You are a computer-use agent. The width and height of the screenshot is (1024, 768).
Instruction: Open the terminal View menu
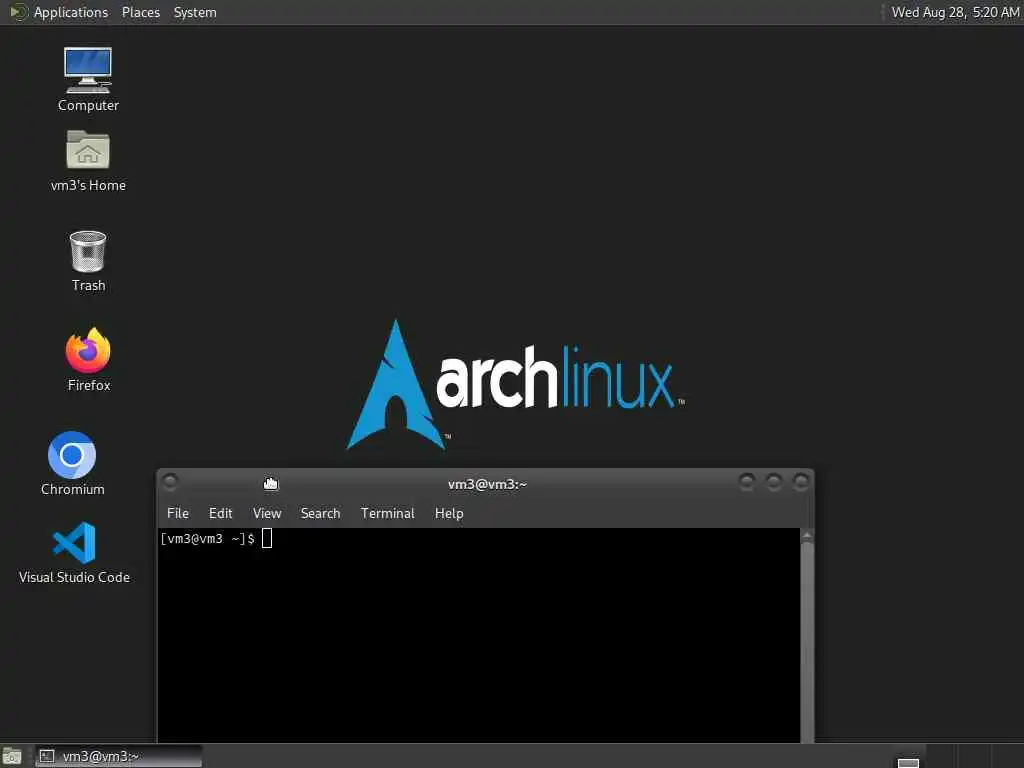click(x=266, y=513)
